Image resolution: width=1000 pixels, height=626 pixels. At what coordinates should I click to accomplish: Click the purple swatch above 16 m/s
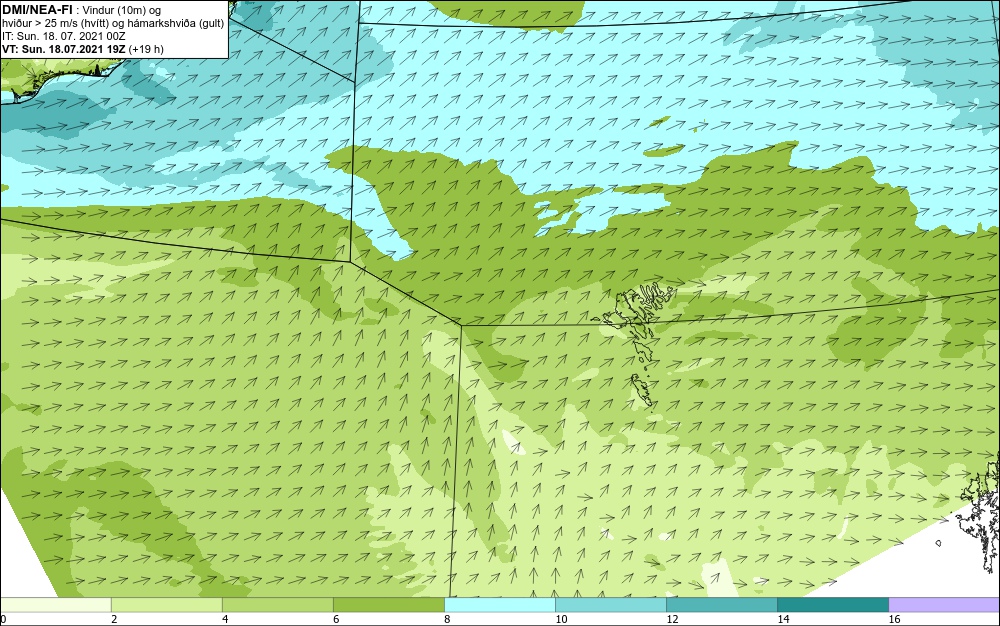[x=944, y=605]
